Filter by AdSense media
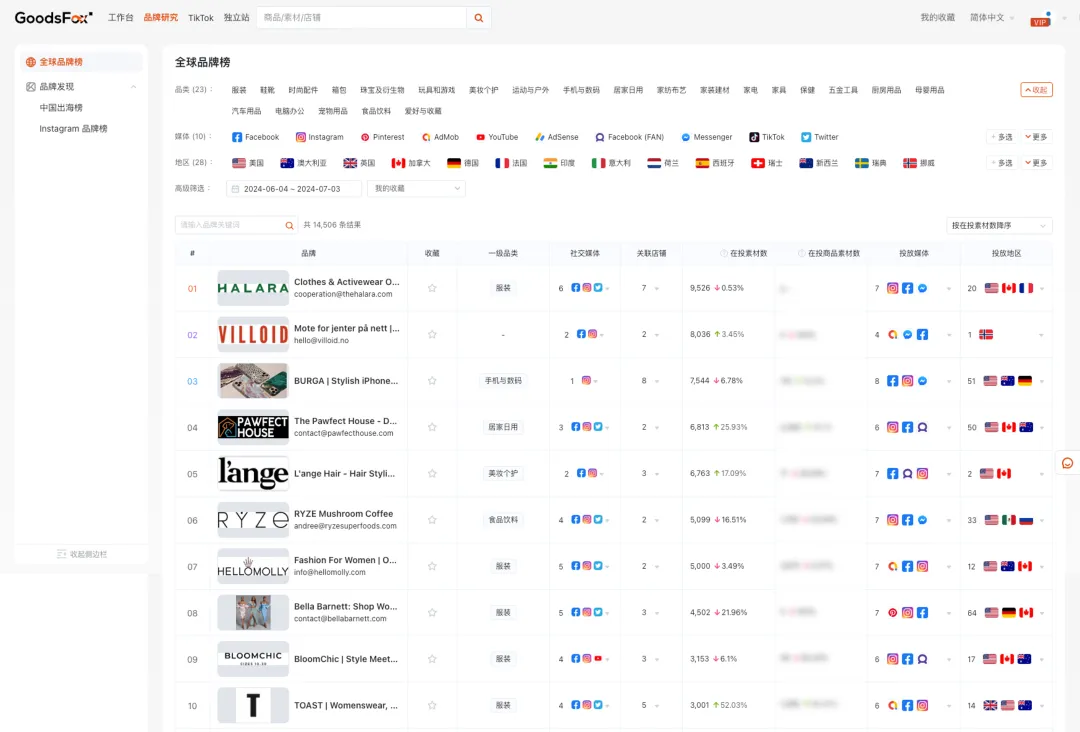This screenshot has width=1080, height=732. point(557,137)
